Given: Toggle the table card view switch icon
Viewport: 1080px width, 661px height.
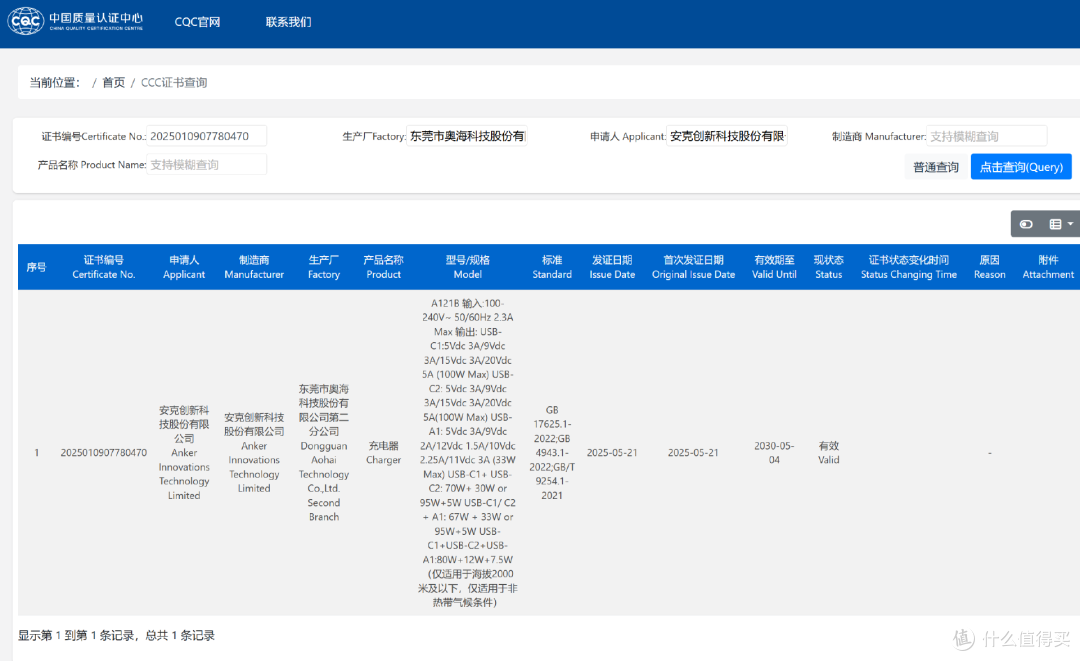Looking at the screenshot, I should pyautogui.click(x=1026, y=224).
